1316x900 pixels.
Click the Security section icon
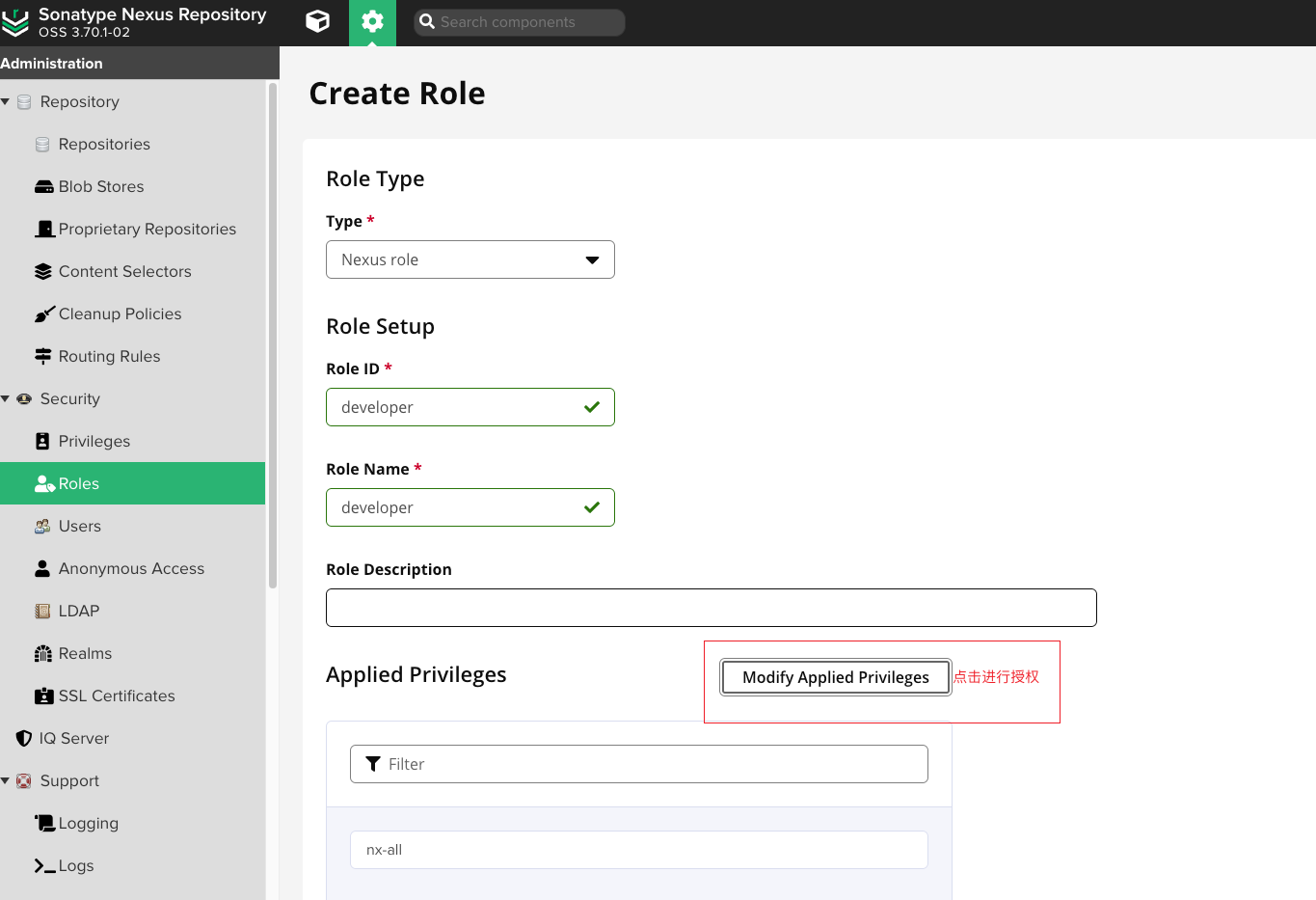(x=24, y=398)
